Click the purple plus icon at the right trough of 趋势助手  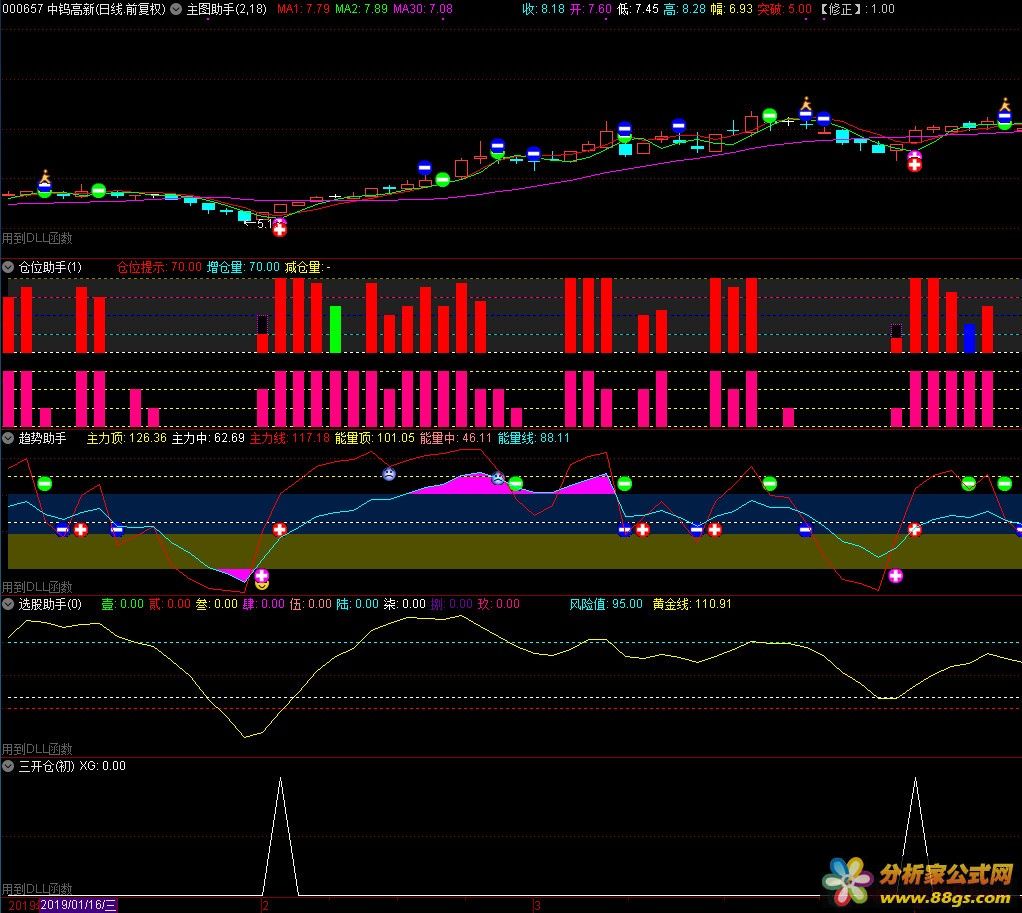pyautogui.click(x=896, y=575)
